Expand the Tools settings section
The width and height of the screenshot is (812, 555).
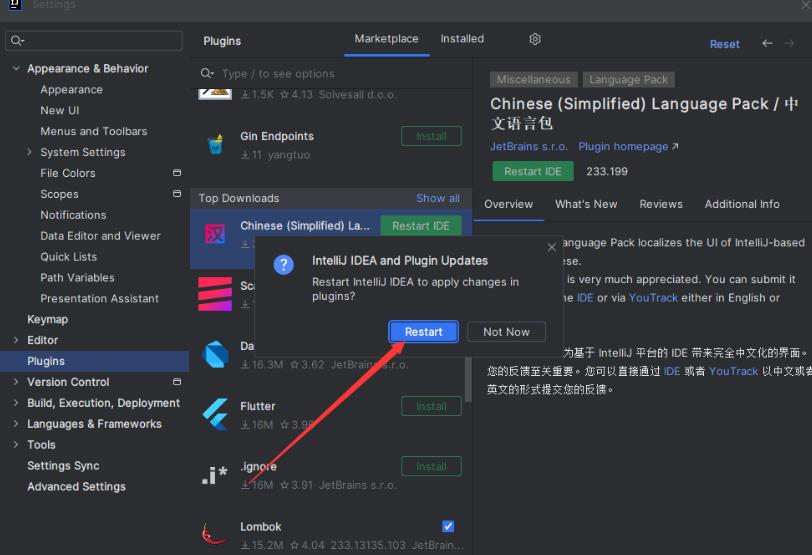click(x=16, y=444)
